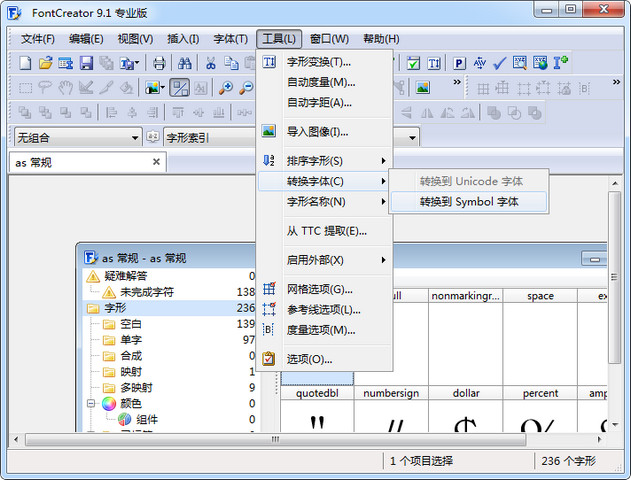Select the 多映射 folder in tree
Screen dimensions: 631x480
(136, 387)
